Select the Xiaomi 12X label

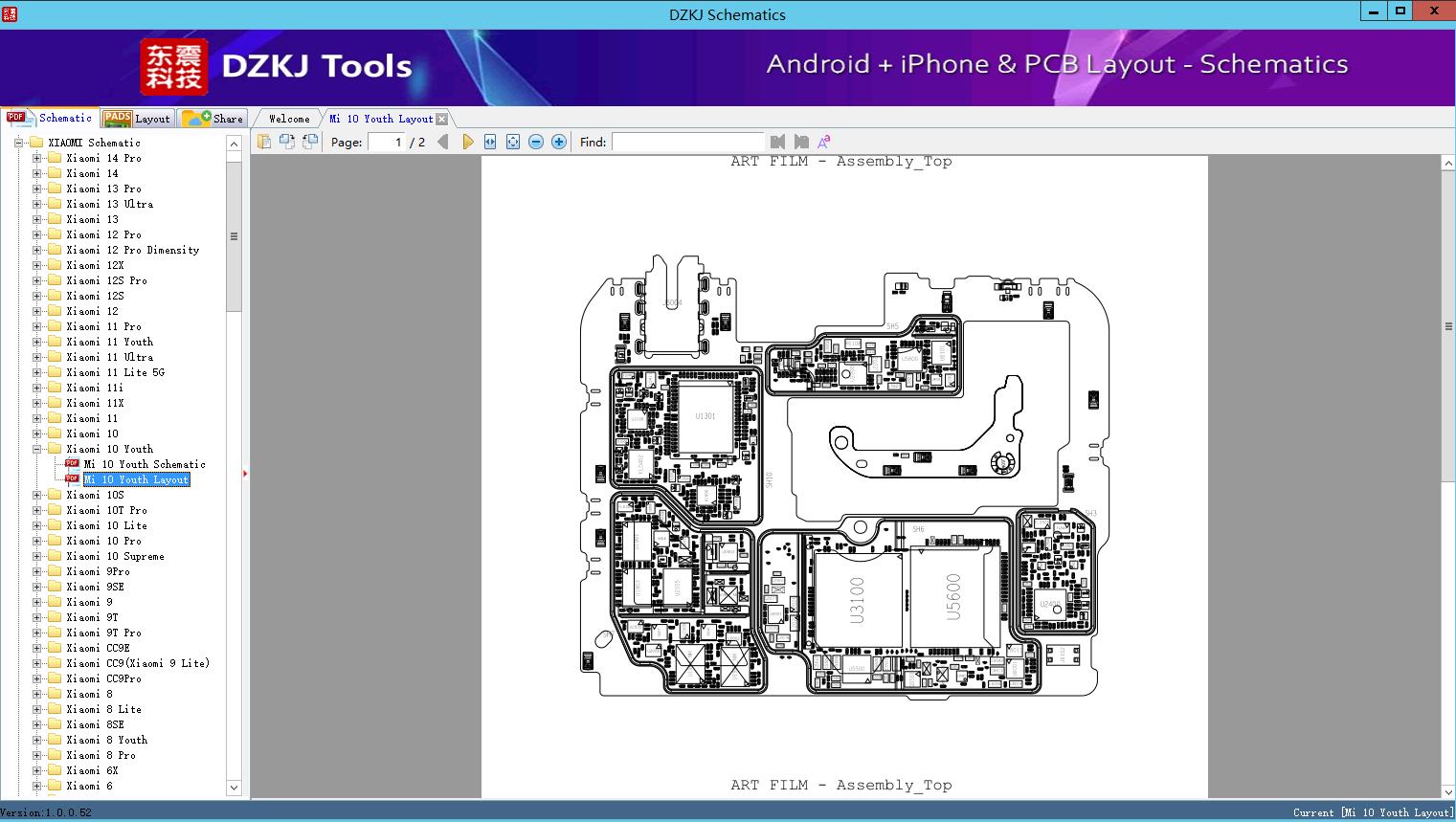(x=95, y=265)
